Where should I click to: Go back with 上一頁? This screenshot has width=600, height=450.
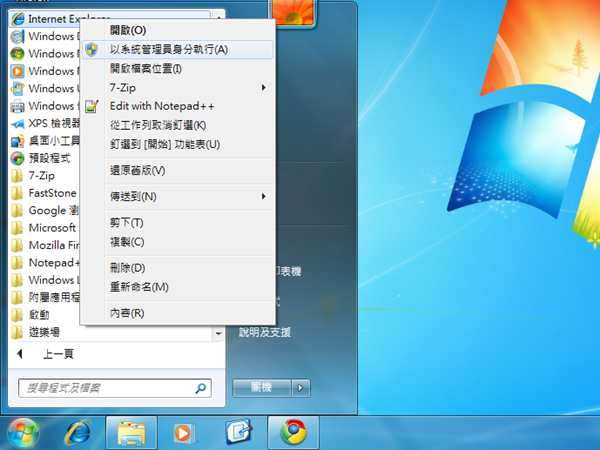[58, 354]
